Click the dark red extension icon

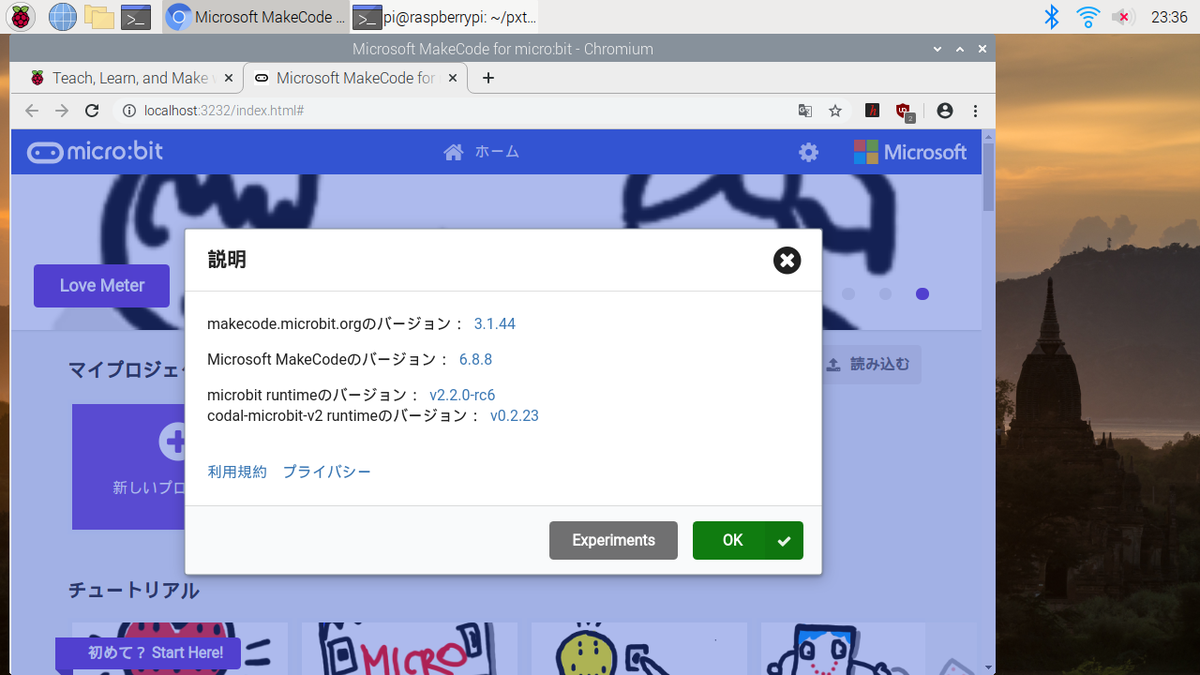pyautogui.click(x=872, y=111)
